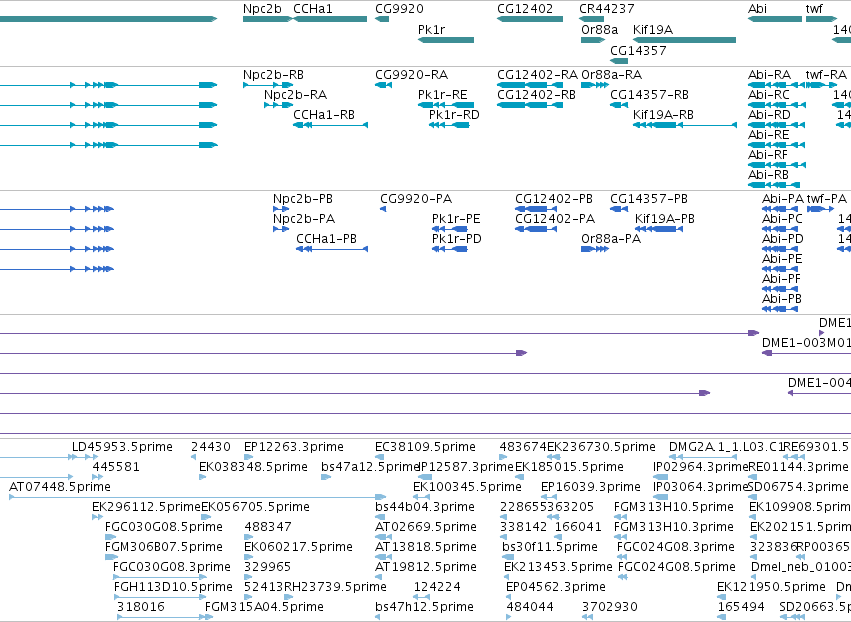851x622 pixels.
Task: Select the EK296112.5prime EST label
Action: pyautogui.click(x=147, y=507)
